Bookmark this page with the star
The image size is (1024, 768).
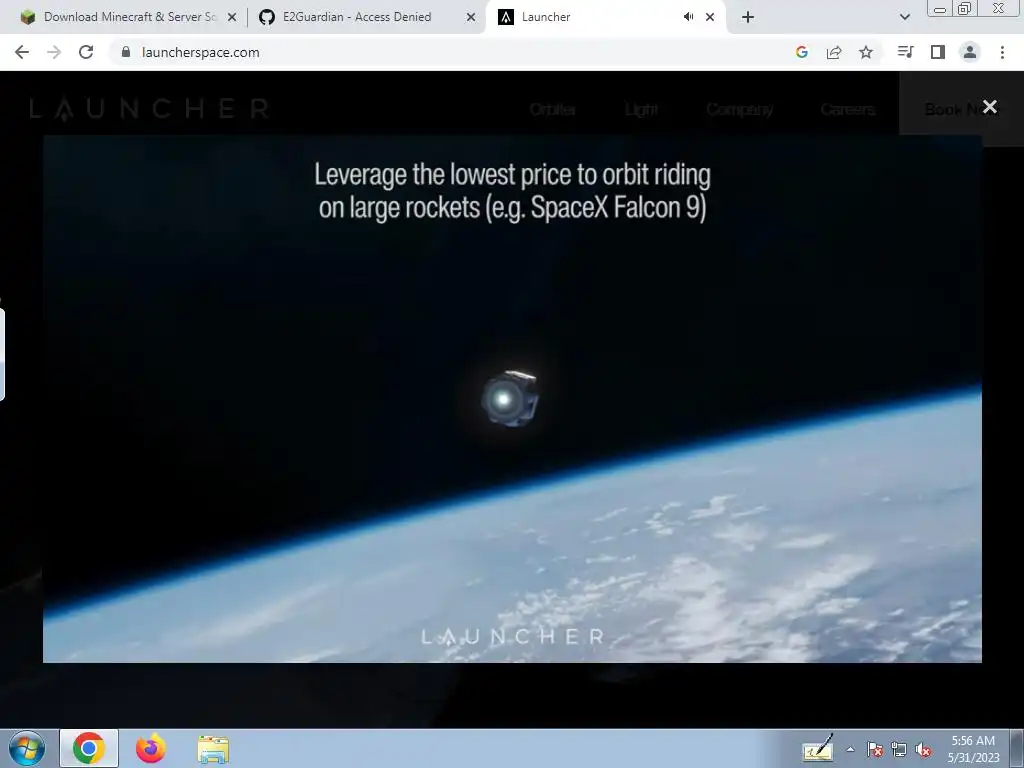click(x=866, y=52)
